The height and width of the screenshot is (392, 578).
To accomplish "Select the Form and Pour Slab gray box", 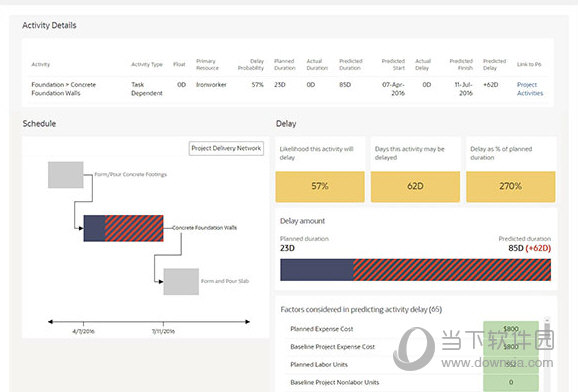I will pos(181,281).
